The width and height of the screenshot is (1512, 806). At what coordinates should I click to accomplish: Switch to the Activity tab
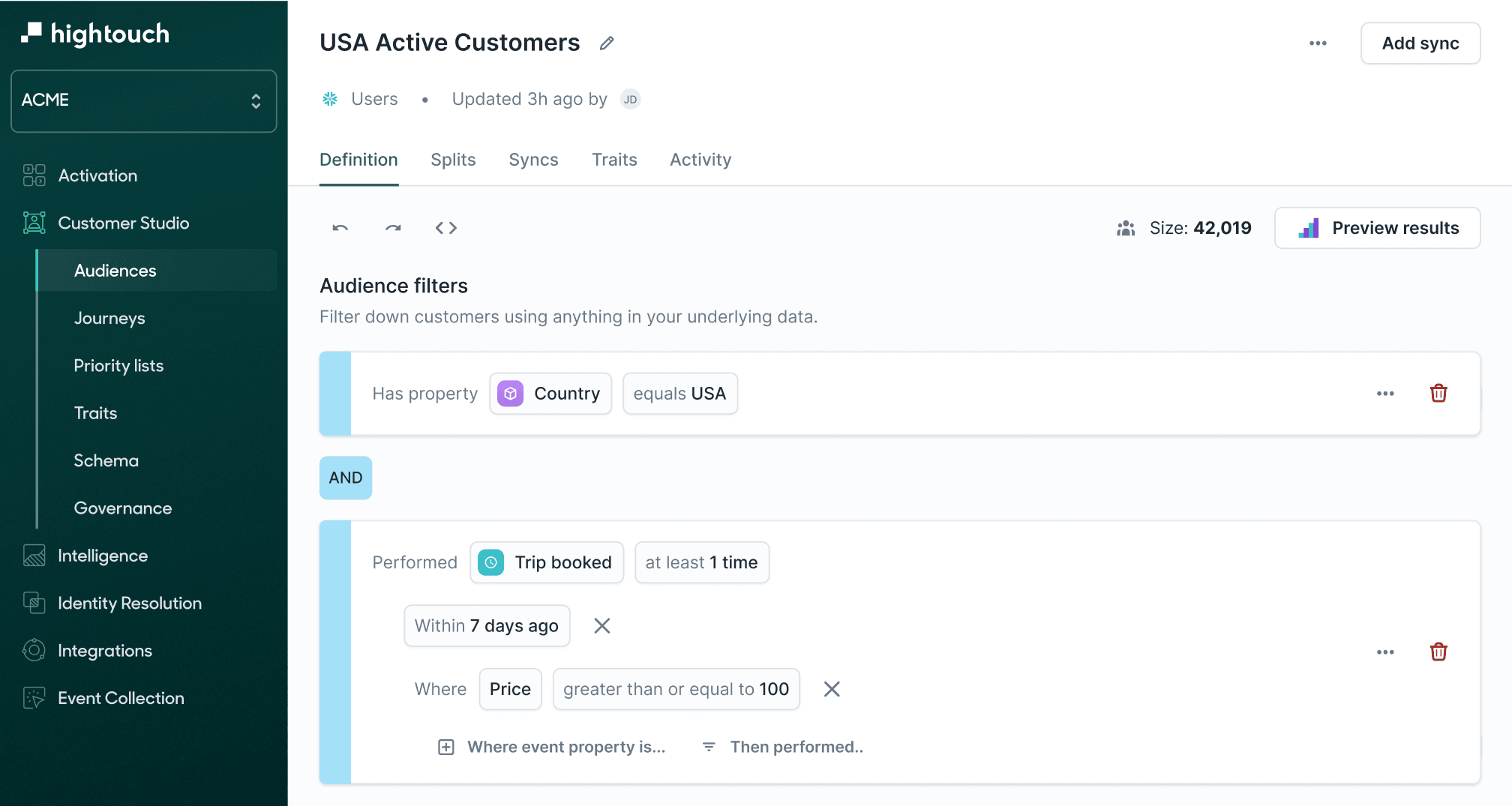pyautogui.click(x=700, y=159)
